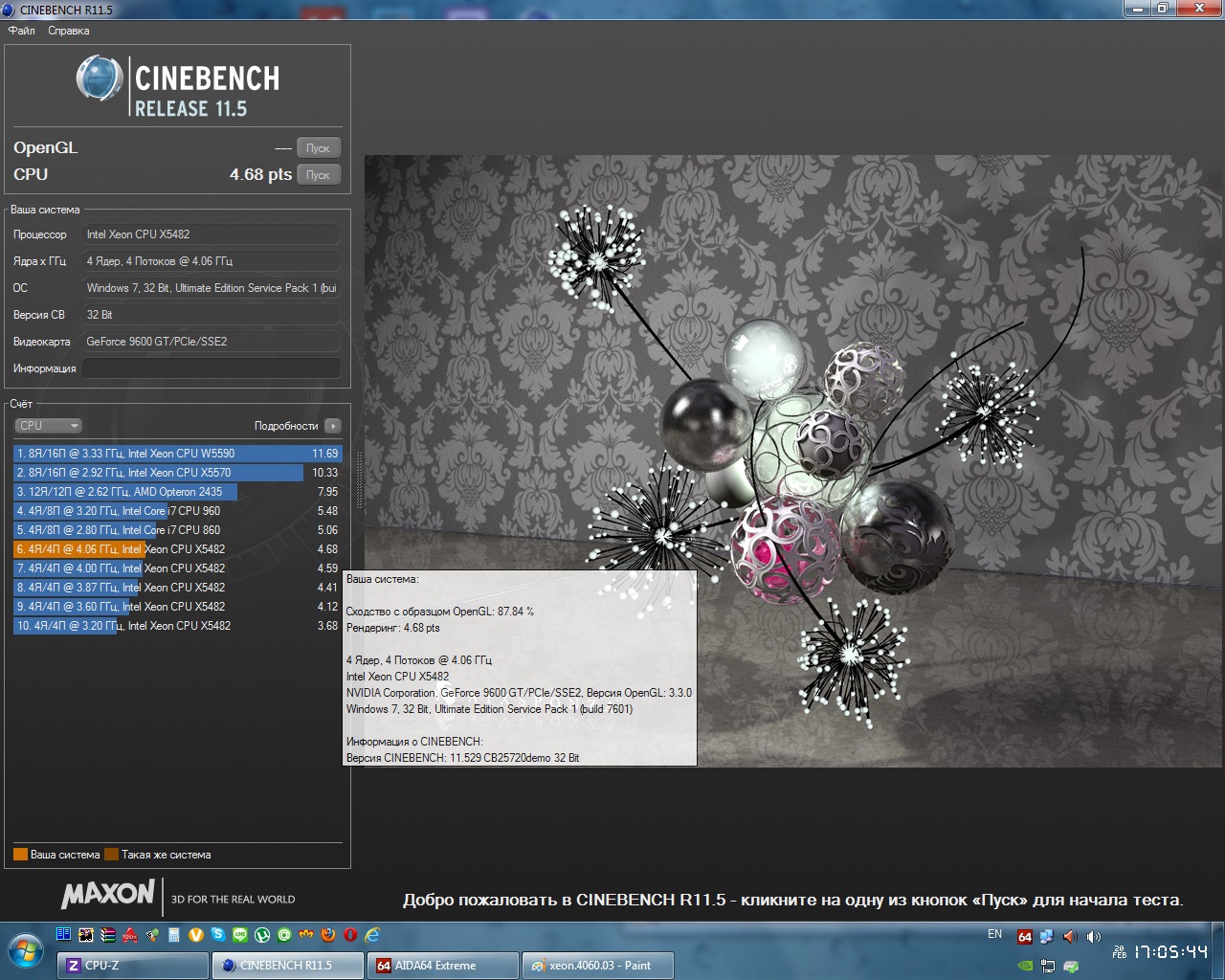The height and width of the screenshot is (980, 1225).
Task: Launch the orange V quick launch icon
Action: click(196, 935)
